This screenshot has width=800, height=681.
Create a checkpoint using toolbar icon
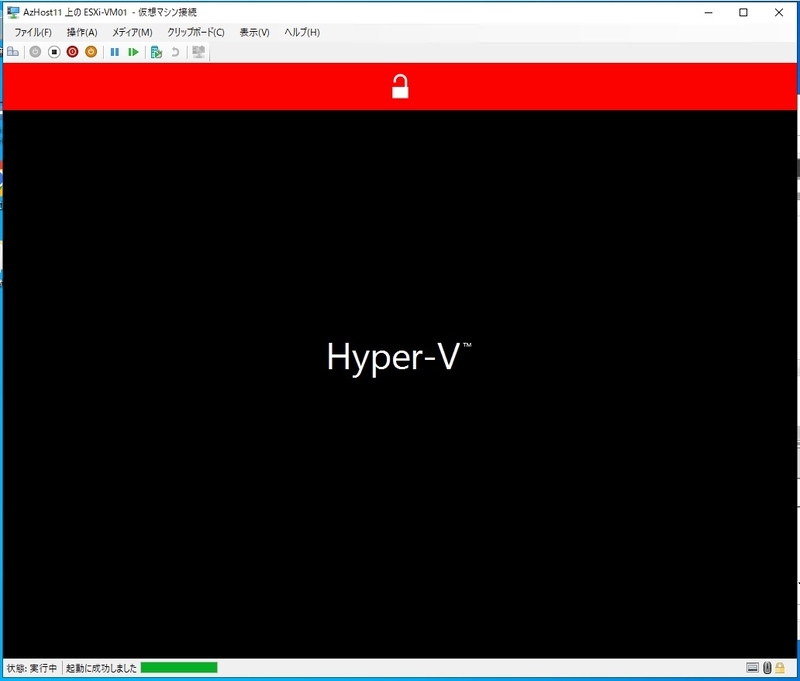pos(157,52)
